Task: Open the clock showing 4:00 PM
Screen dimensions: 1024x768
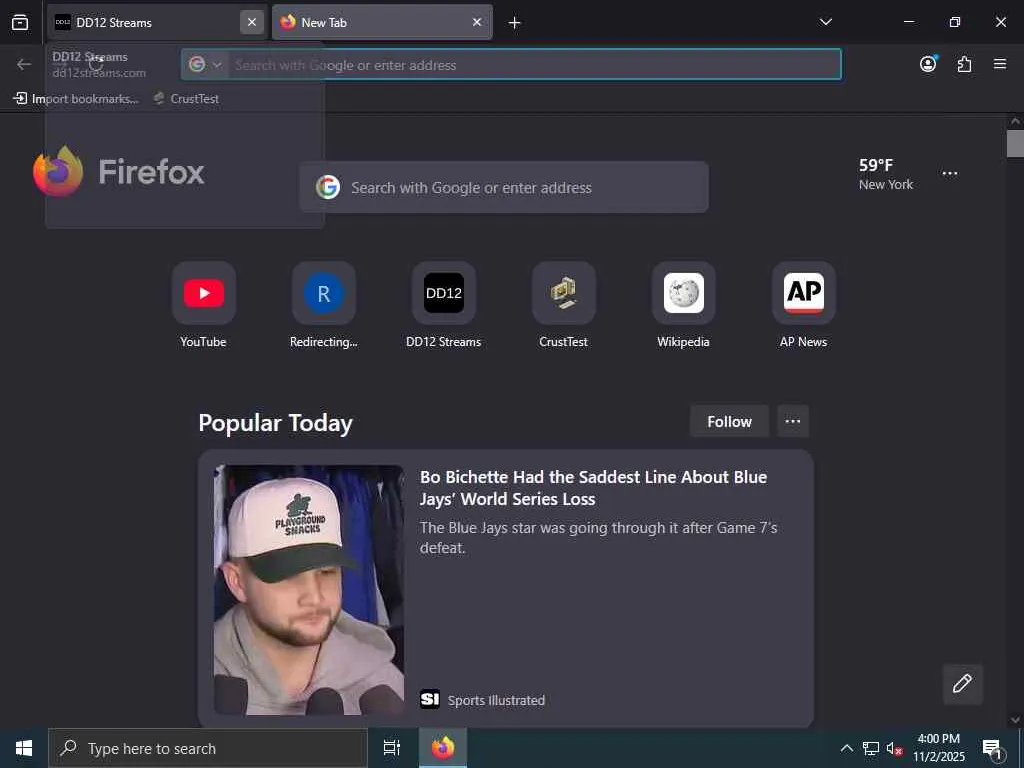Action: [938, 748]
